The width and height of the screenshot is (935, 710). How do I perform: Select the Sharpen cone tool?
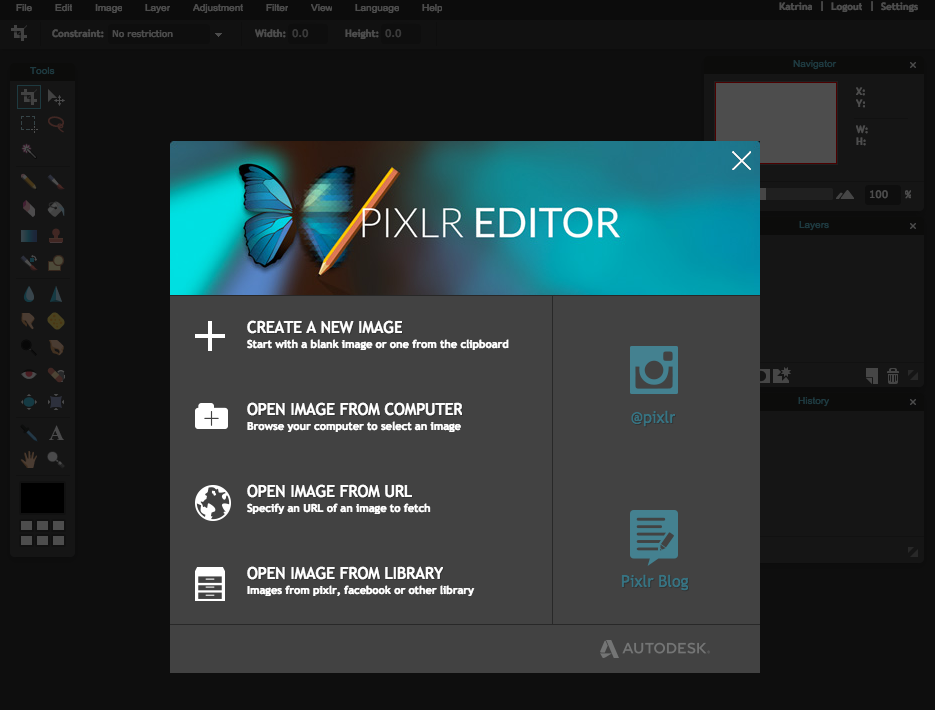[56, 294]
